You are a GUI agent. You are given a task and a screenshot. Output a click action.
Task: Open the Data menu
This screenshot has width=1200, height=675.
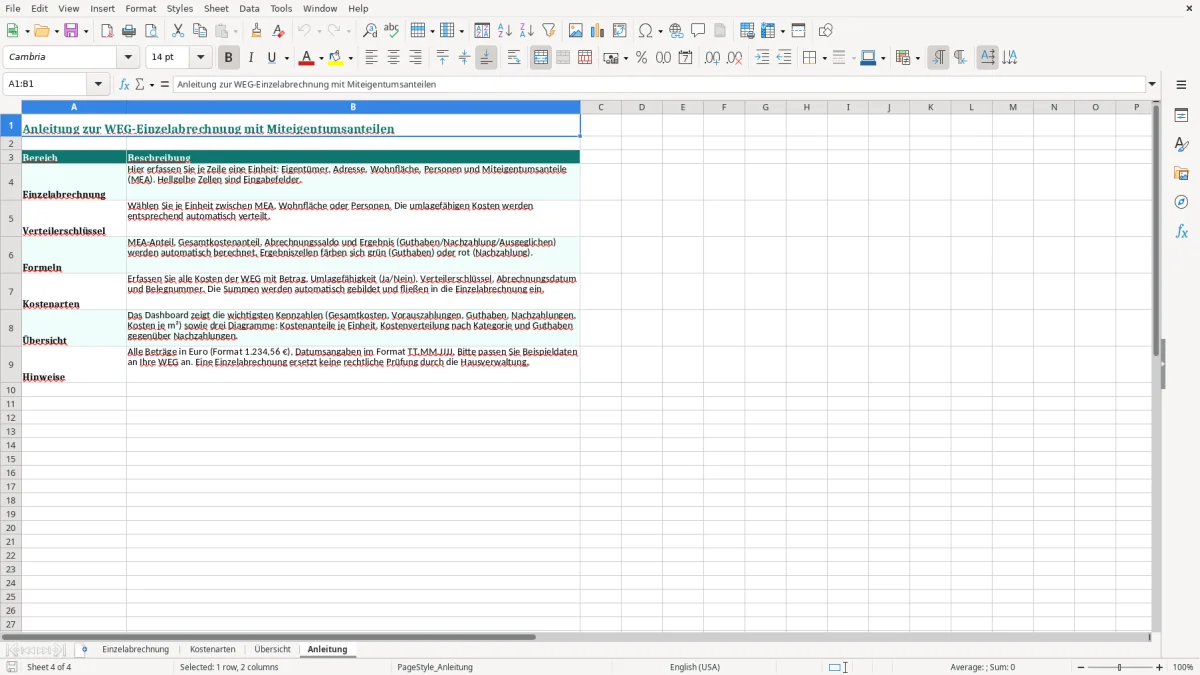point(249,8)
